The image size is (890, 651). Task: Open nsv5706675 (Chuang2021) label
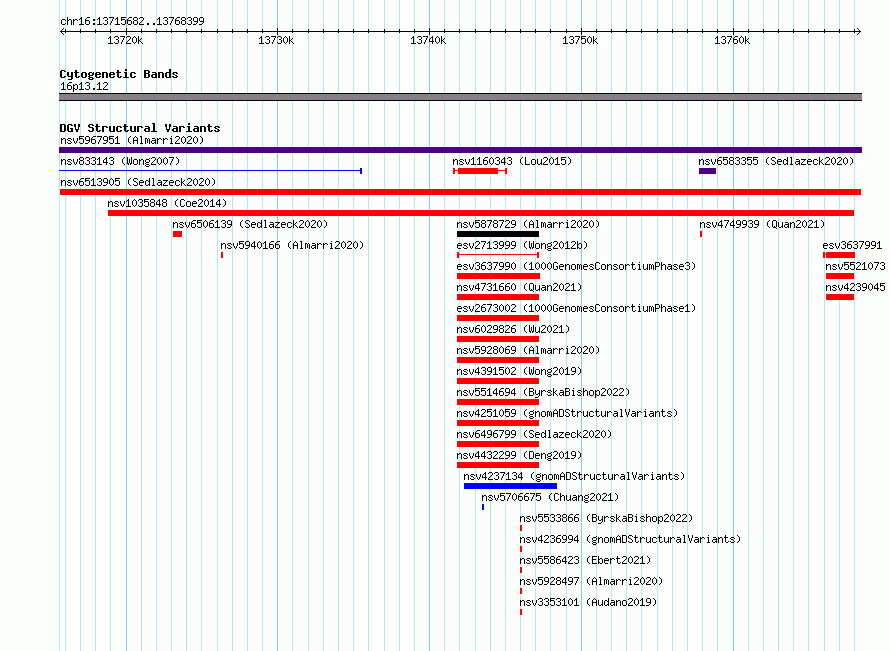[x=550, y=497]
